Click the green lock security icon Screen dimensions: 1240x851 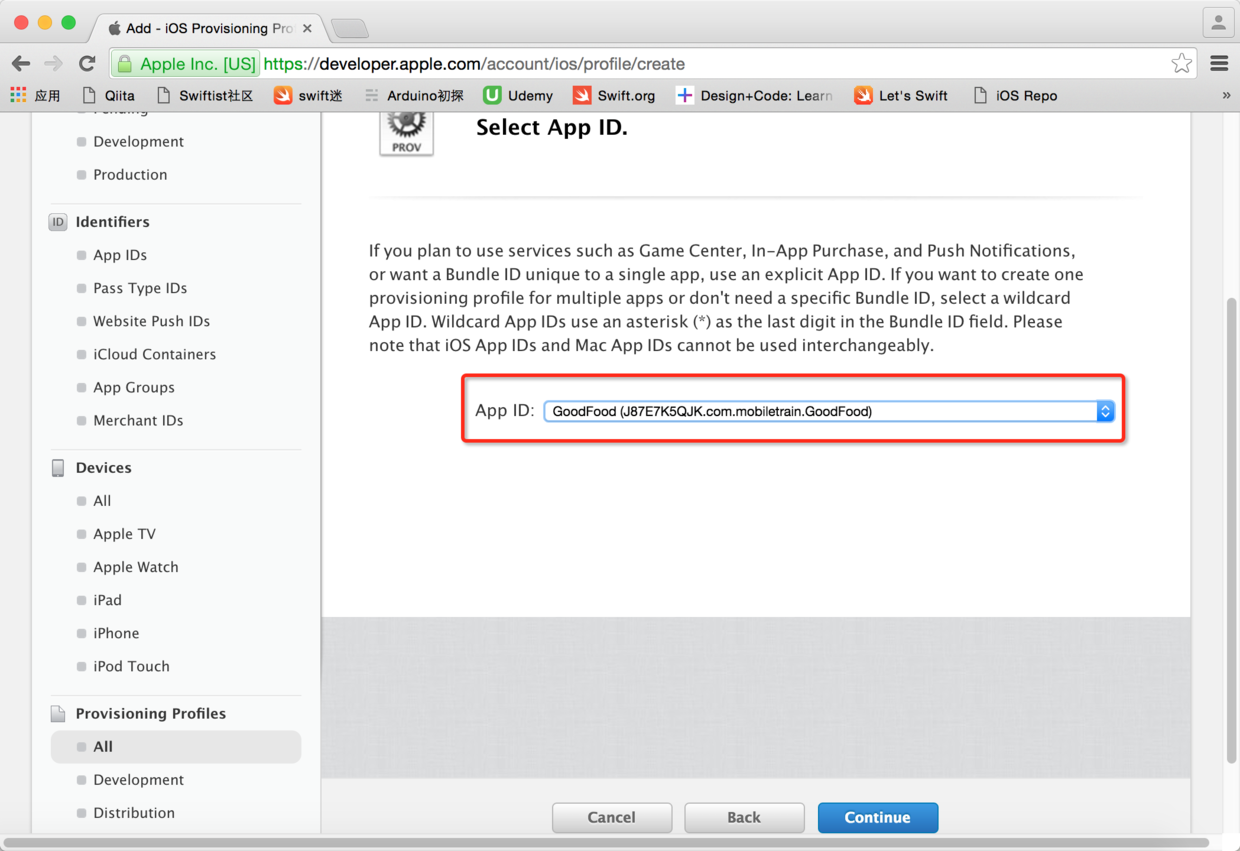point(125,64)
